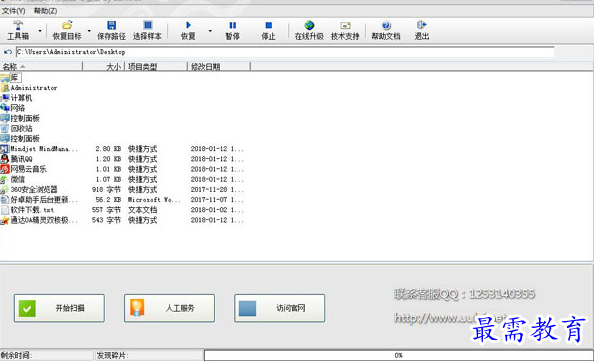Screen dimensions: 594x361
Task: Click the 2017-11-28 date cell
Action: pyautogui.click(x=217, y=190)
